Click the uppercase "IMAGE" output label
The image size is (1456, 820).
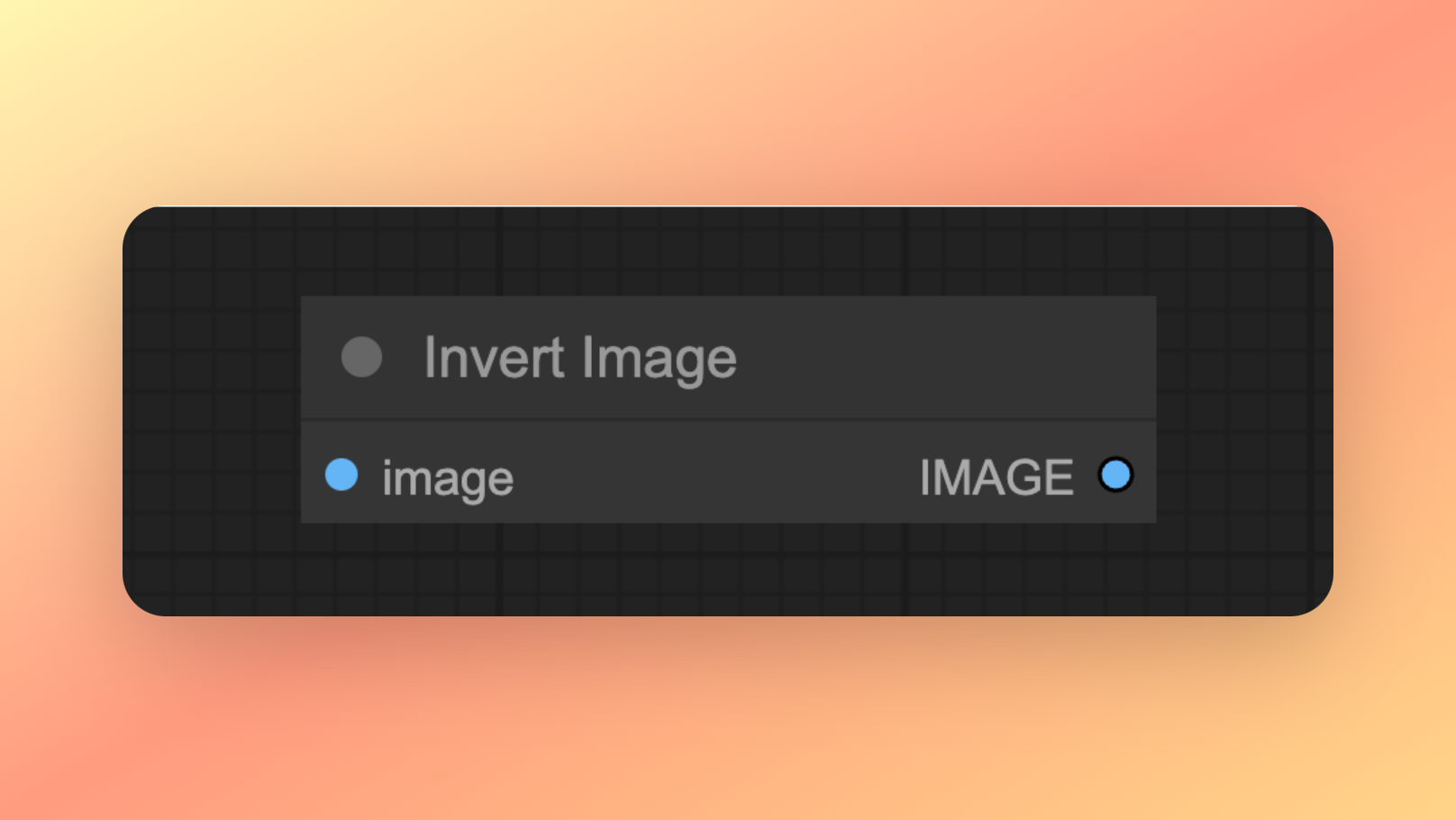click(996, 478)
